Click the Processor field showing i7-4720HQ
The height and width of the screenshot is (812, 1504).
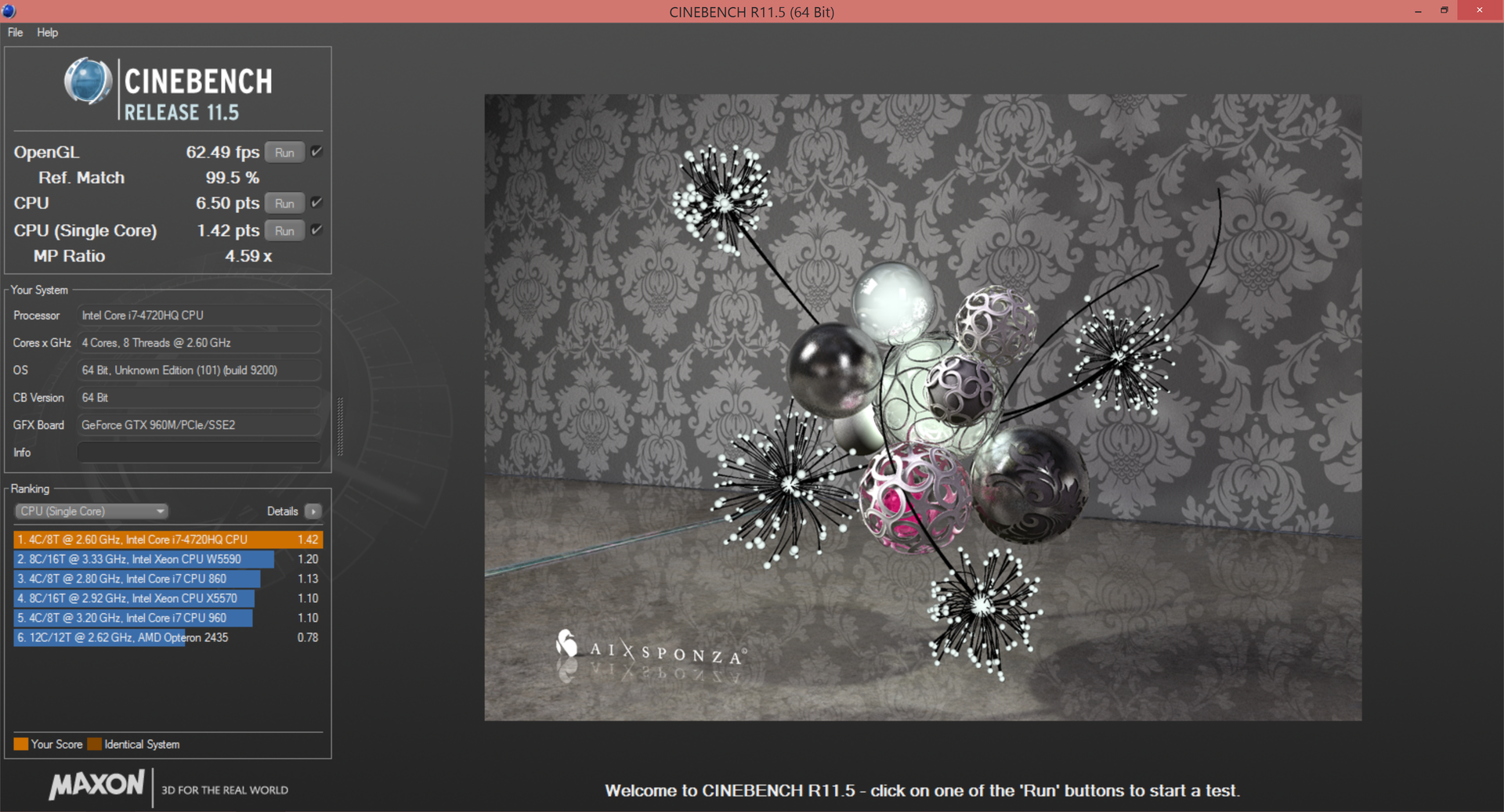click(199, 316)
